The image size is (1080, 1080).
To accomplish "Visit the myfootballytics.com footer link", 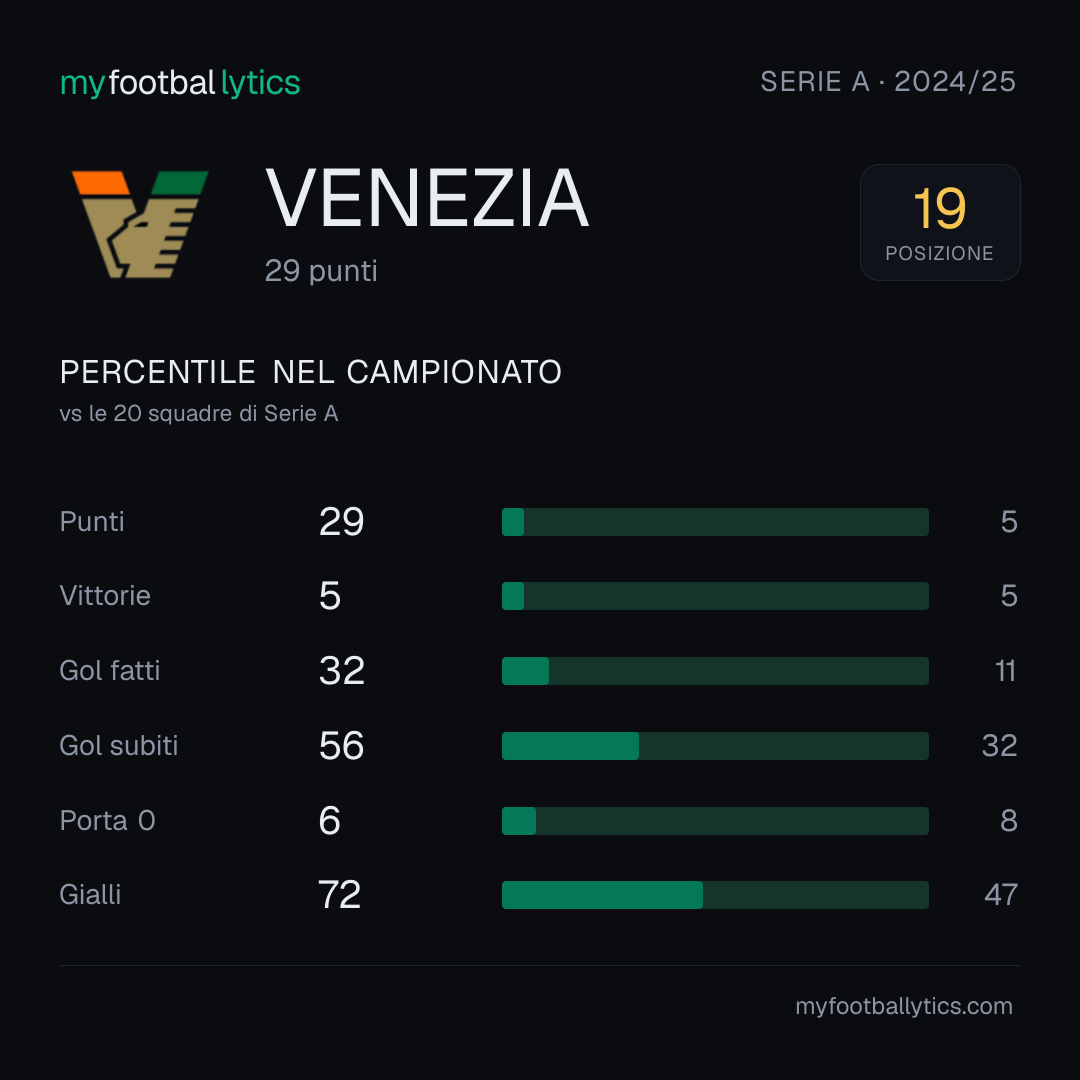I will pyautogui.click(x=904, y=1006).
